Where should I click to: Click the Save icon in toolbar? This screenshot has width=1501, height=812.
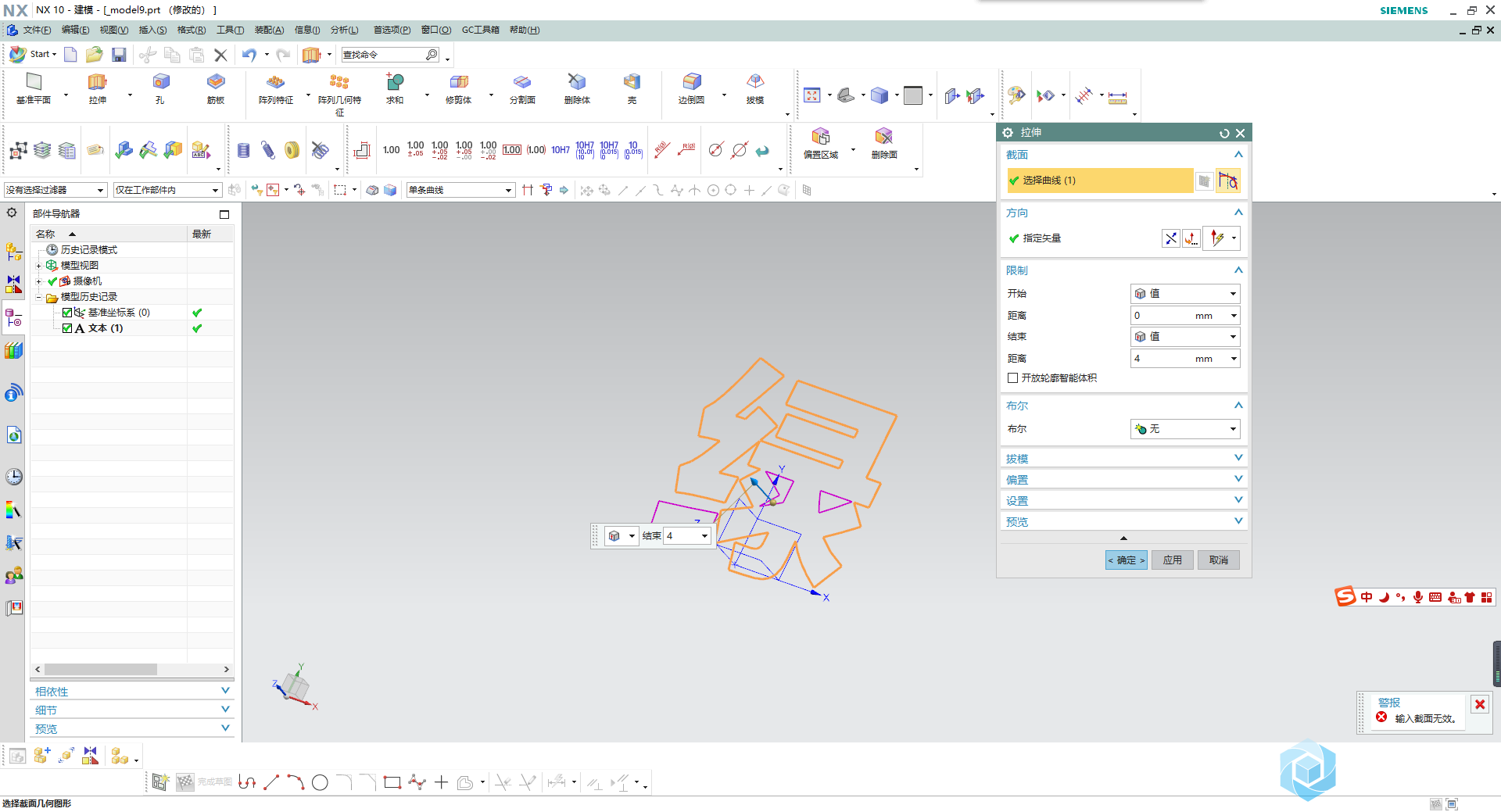pos(119,55)
